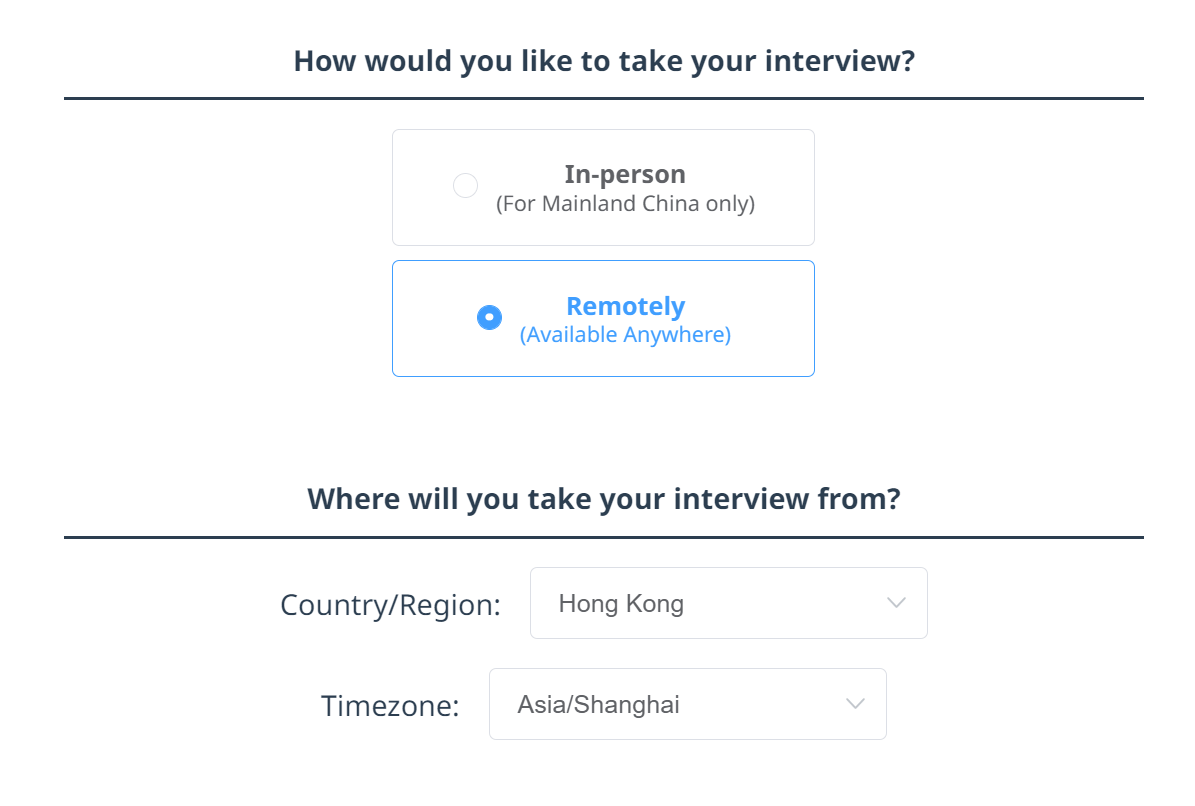Open the Country/Region dropdown showing Hong Kong
This screenshot has width=1195, height=806.
tap(728, 602)
